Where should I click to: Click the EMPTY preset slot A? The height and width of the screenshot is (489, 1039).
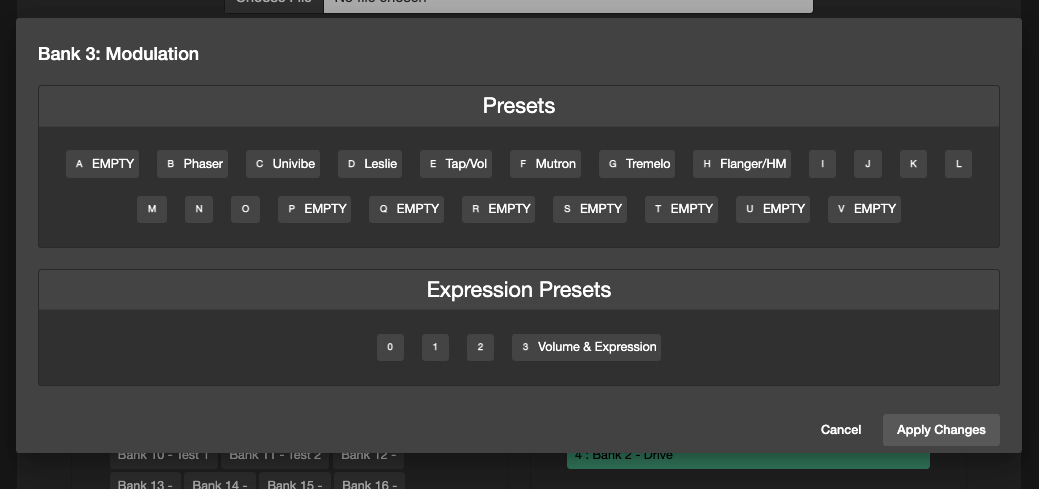[102, 164]
